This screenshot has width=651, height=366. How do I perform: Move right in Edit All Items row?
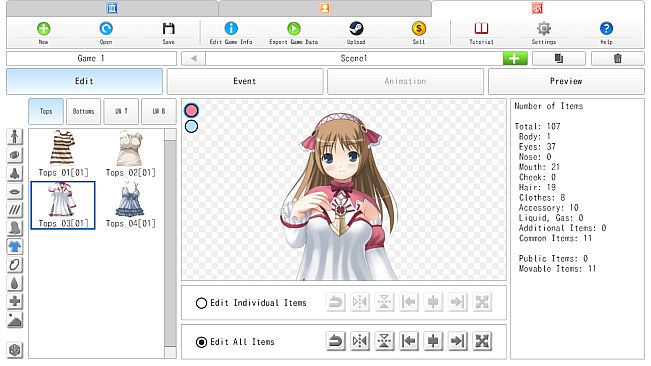[x=458, y=341]
